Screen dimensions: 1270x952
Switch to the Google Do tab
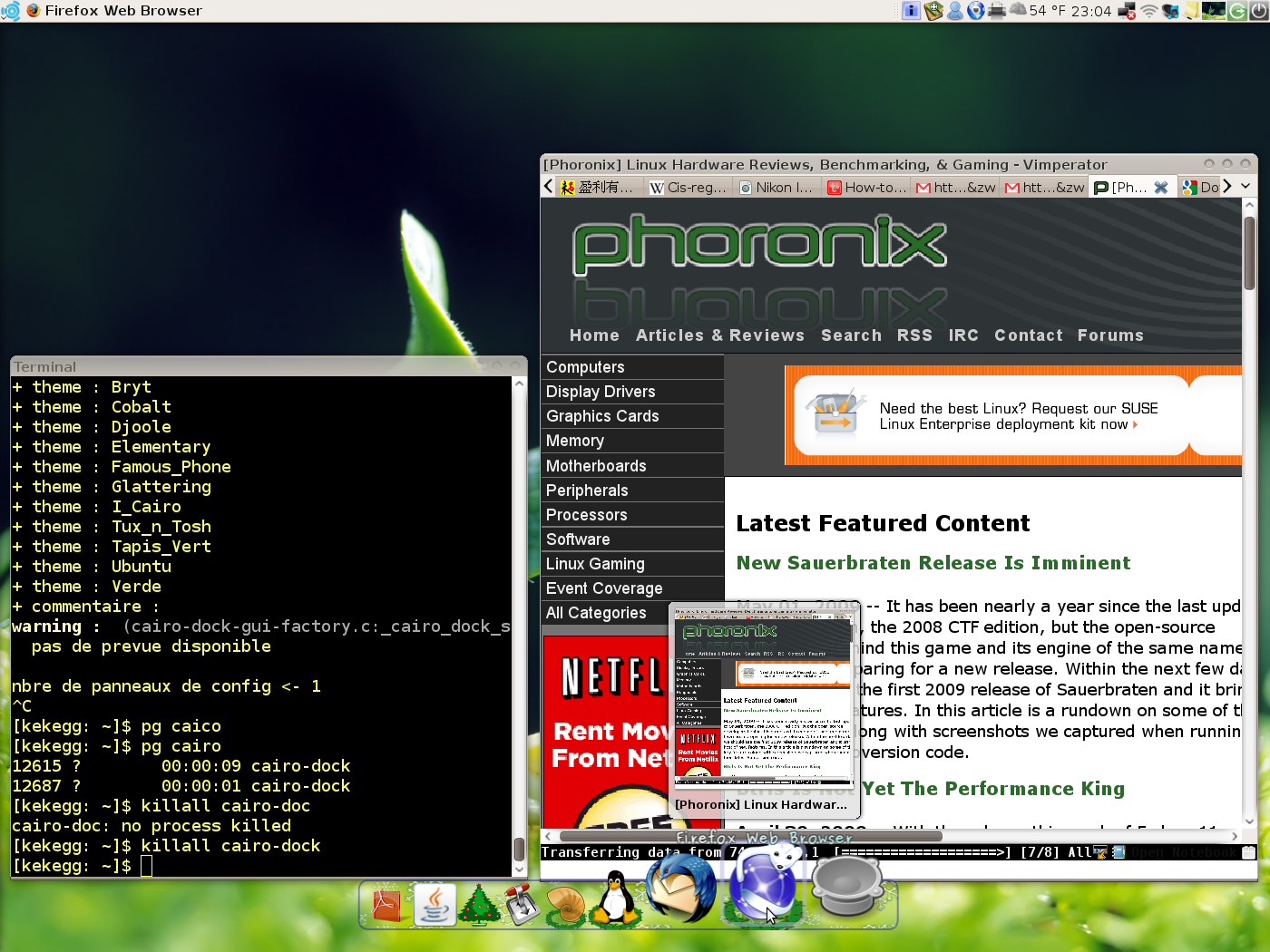coord(1201,187)
